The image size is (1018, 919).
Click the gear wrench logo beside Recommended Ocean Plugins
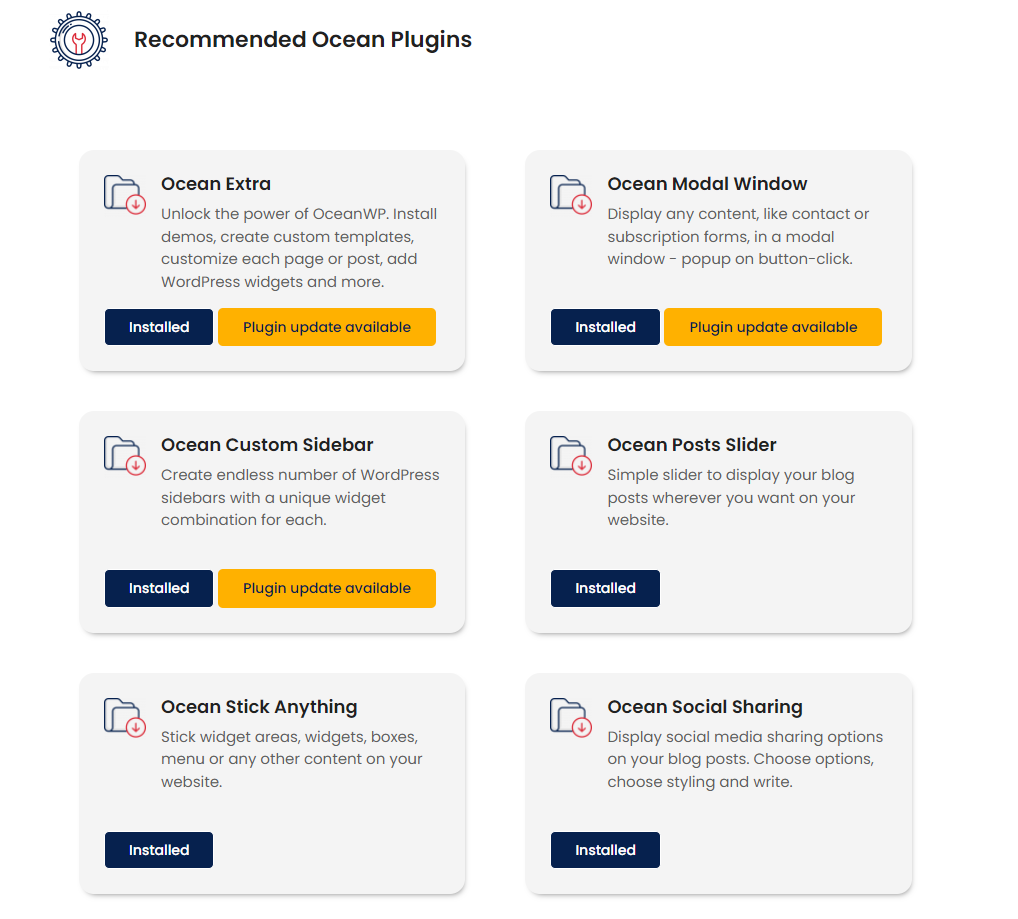pos(79,40)
